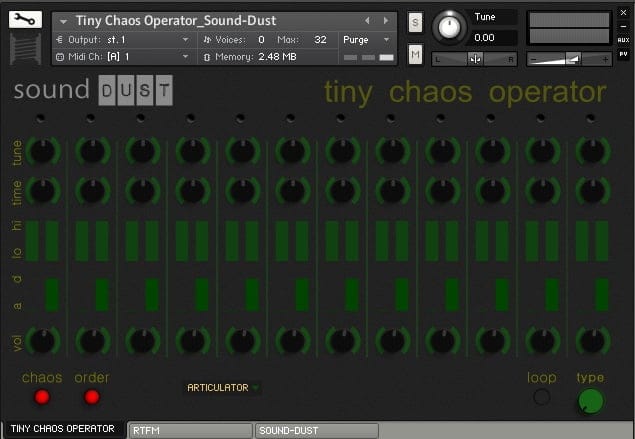Click the seventh channel a-d envelope bar
The height and width of the screenshot is (439, 635).
(x=352, y=294)
